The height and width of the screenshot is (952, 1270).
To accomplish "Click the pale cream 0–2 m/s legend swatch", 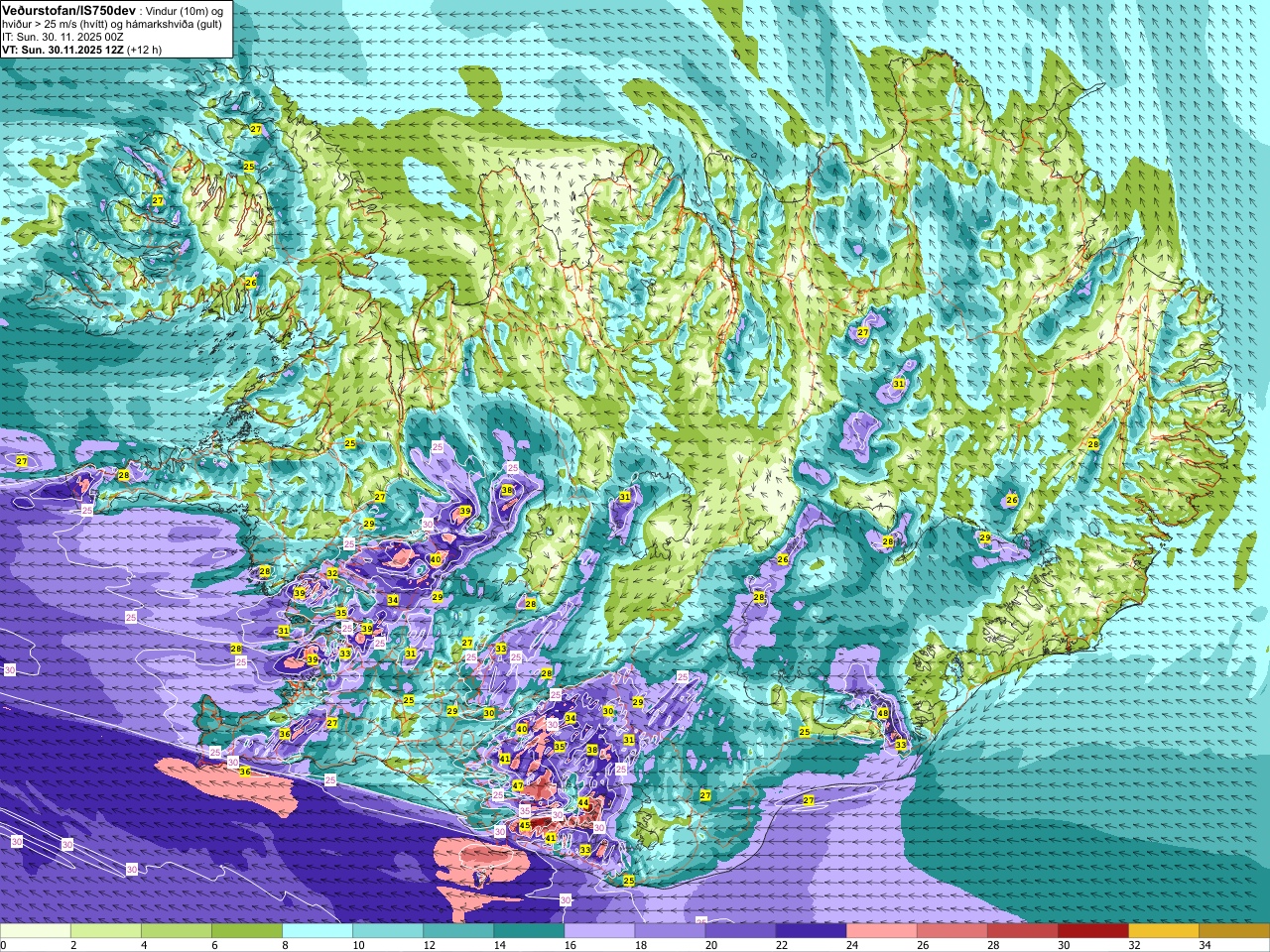I will [x=36, y=931].
